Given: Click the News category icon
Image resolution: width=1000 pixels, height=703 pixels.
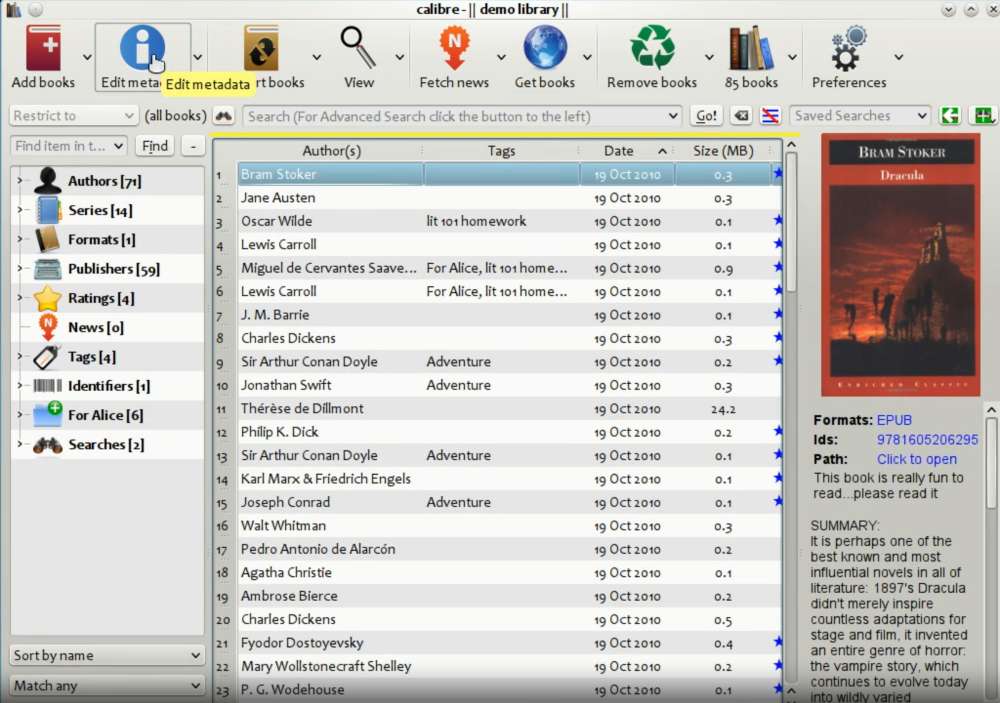Looking at the screenshot, I should click(47, 327).
